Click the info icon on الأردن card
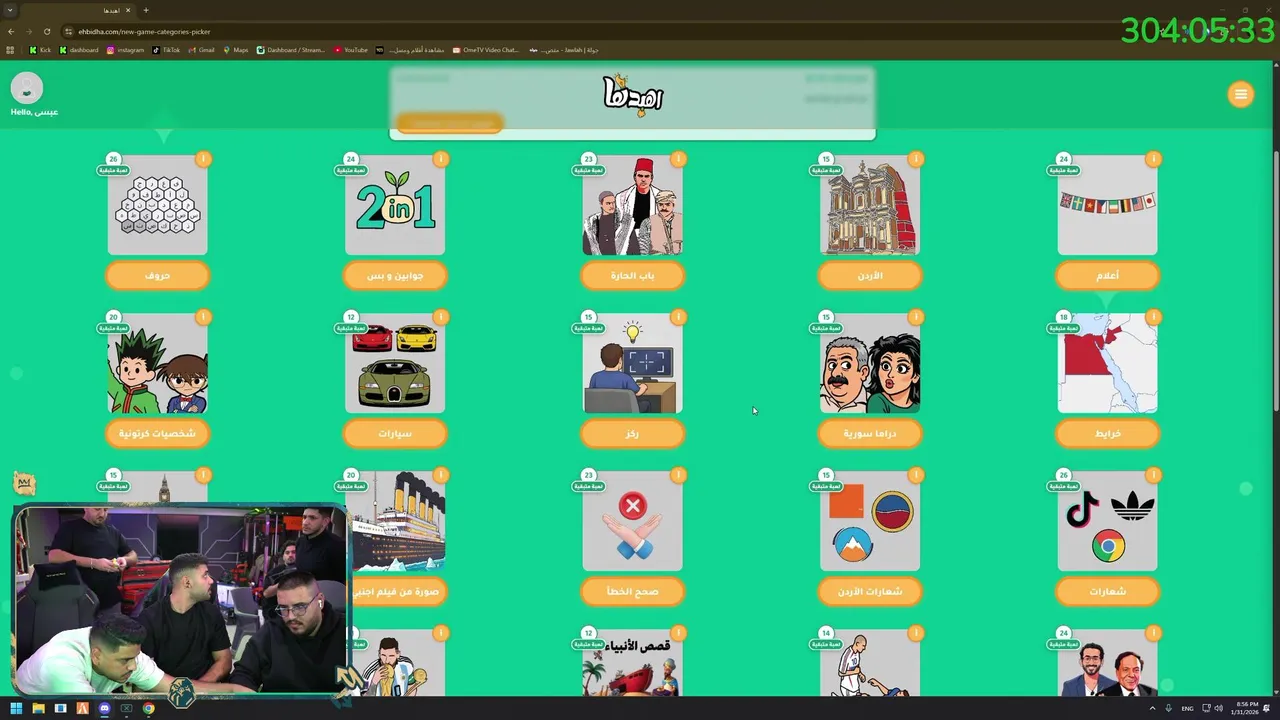Image resolution: width=1280 pixels, height=720 pixels. [916, 159]
